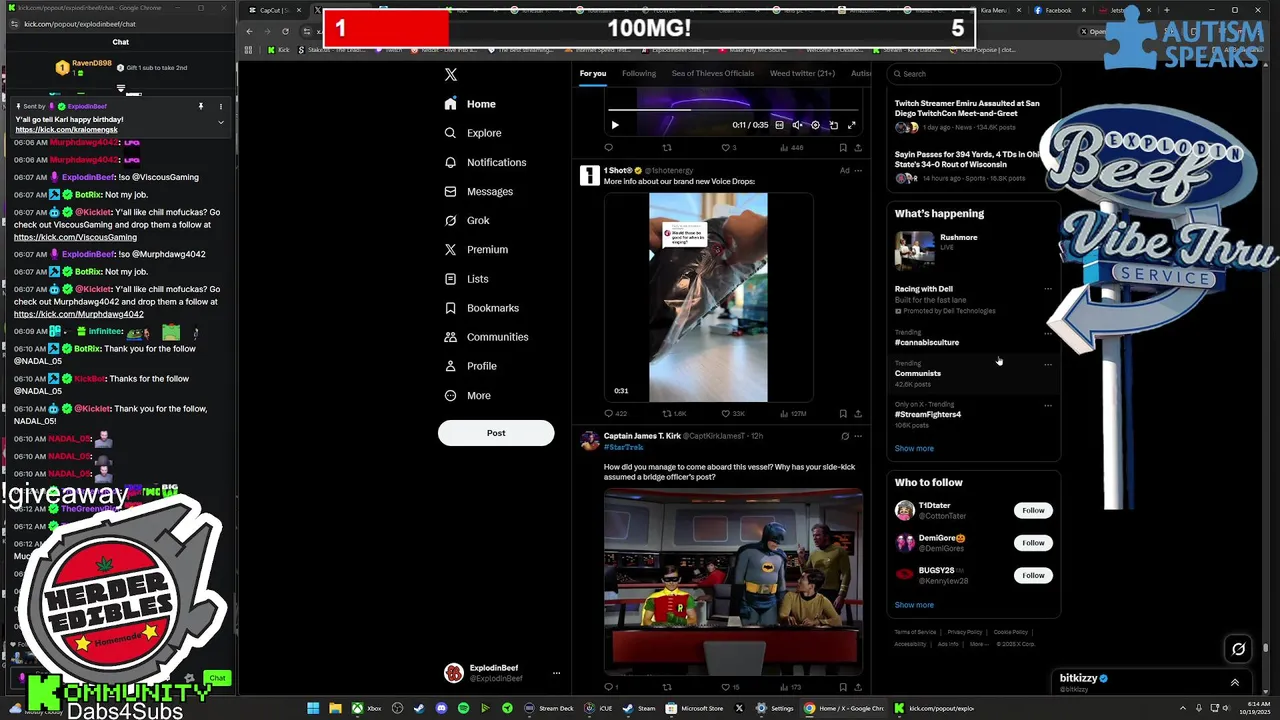Open Notifications in the X sidebar
The width and height of the screenshot is (1280, 720).
click(485, 162)
